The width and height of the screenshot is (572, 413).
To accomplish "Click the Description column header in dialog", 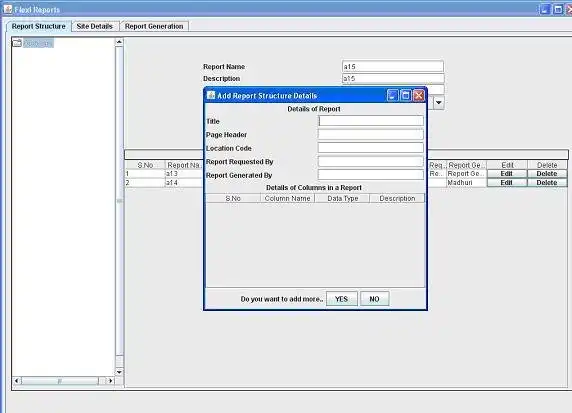I will click(x=397, y=198).
